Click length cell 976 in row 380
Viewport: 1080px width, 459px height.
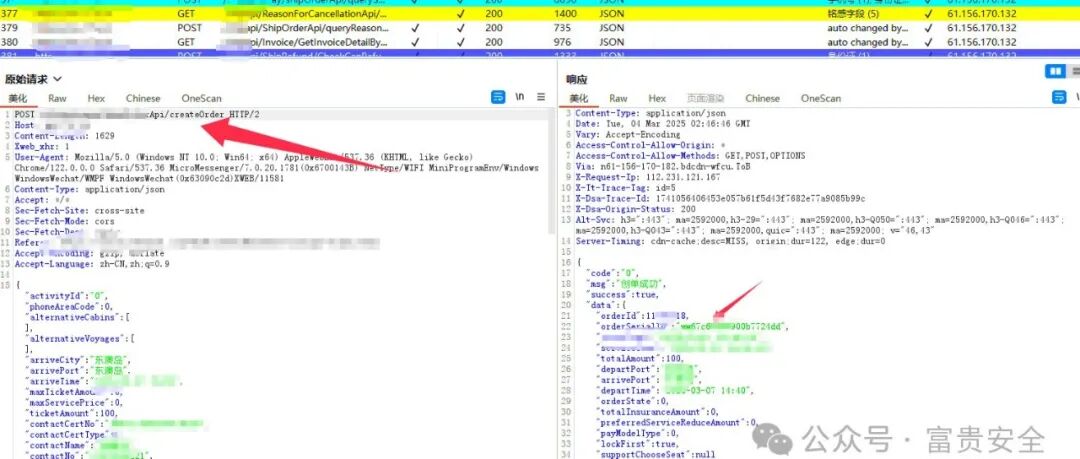[x=562, y=42]
